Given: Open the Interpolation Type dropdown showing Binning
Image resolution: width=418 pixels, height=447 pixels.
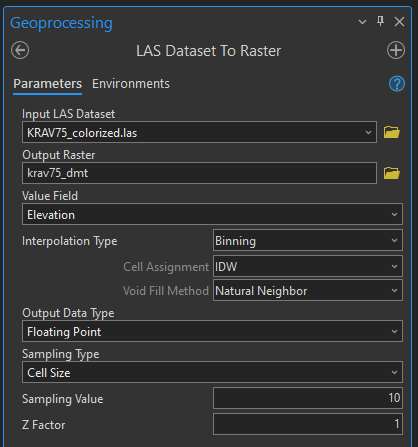Looking at the screenshot, I should (308, 240).
